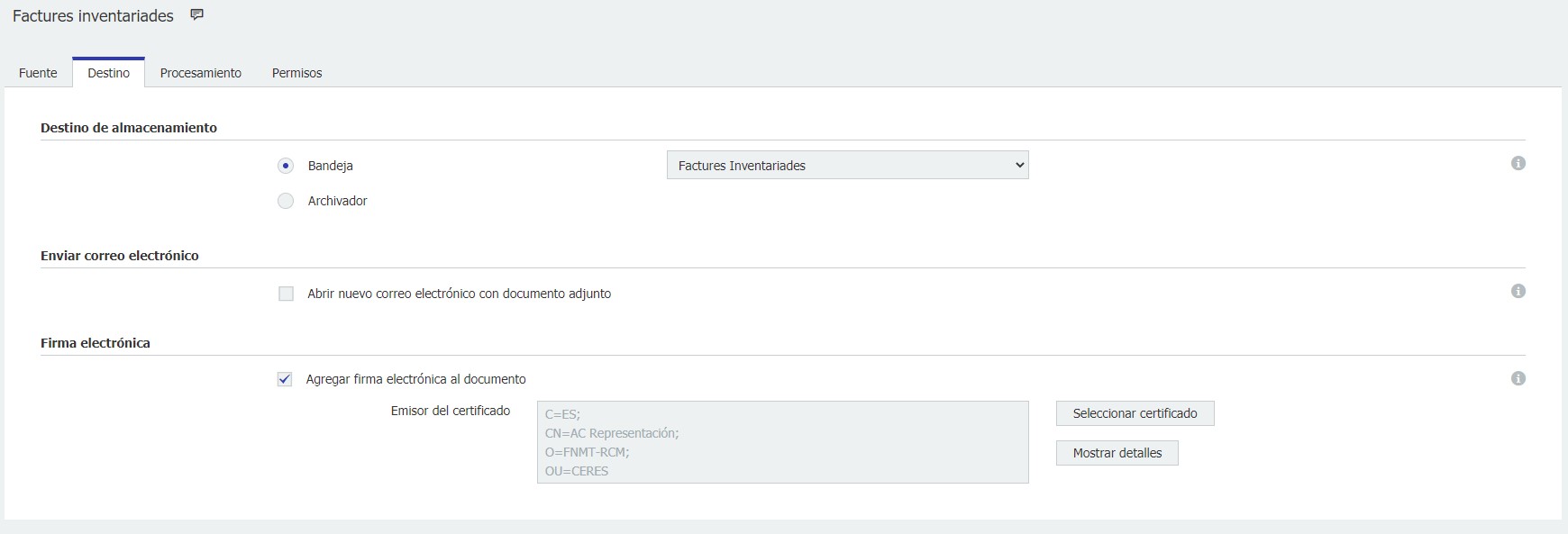
Task: Click the Bandeja option label
Action: coord(330,166)
